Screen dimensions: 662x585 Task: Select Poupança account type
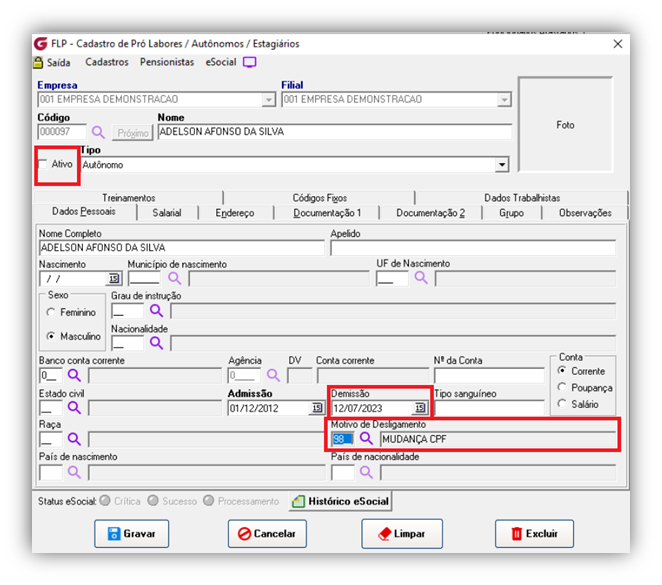click(x=562, y=387)
